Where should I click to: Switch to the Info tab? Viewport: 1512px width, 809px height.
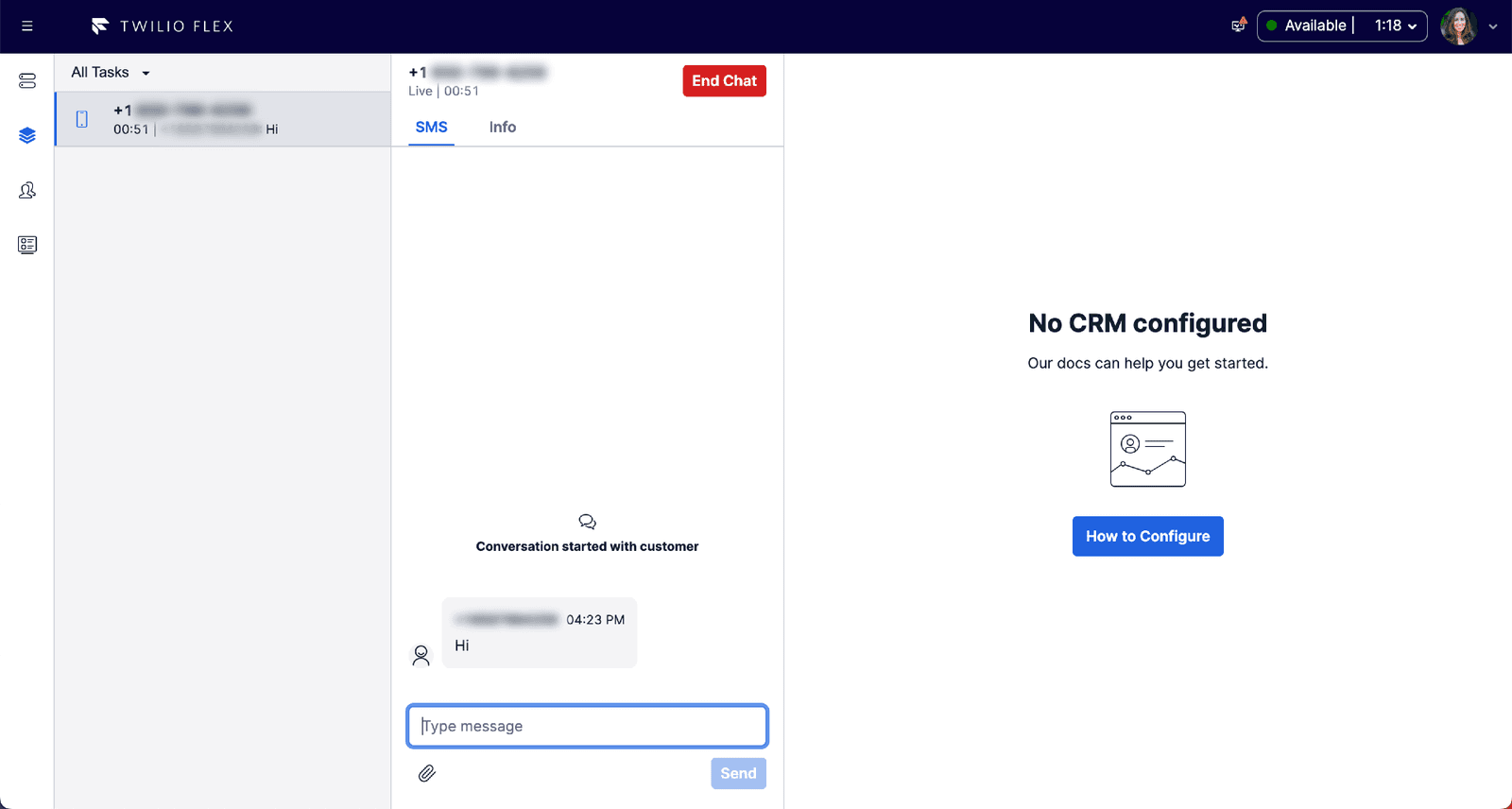coord(502,128)
